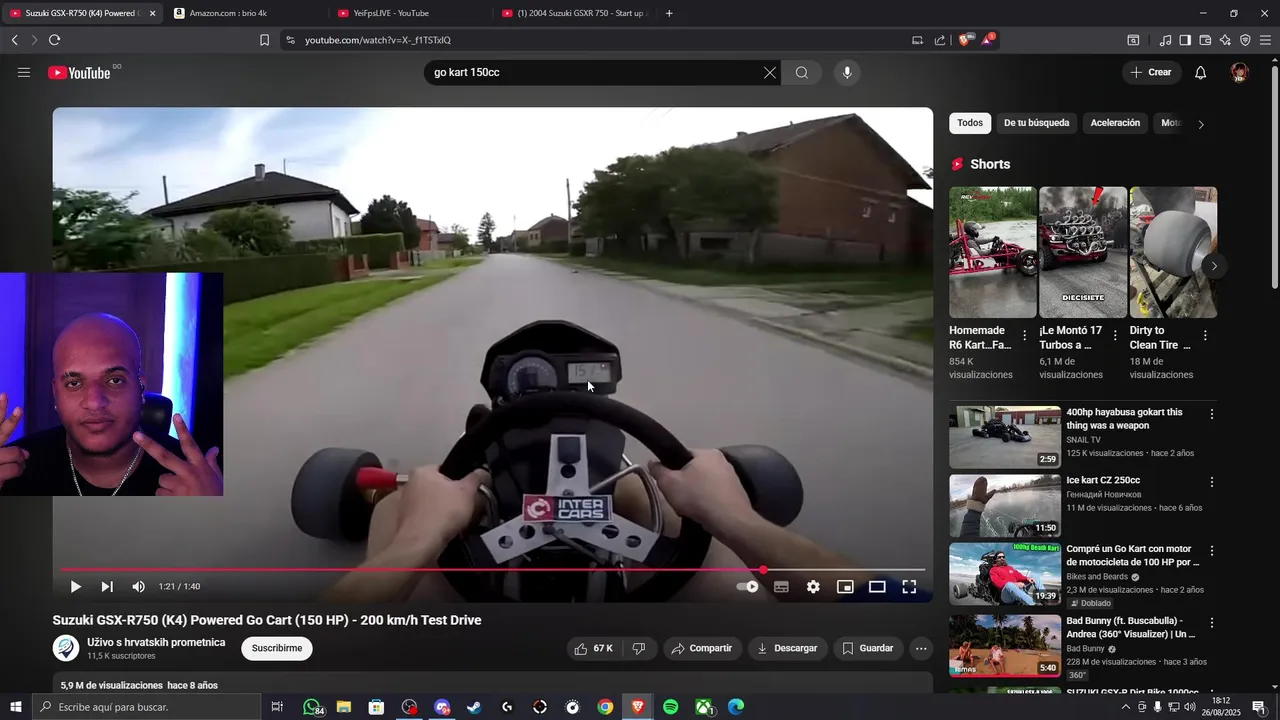The image size is (1280, 720).
Task: Open options for Dirty to Clean Tire short
Action: tap(1205, 336)
